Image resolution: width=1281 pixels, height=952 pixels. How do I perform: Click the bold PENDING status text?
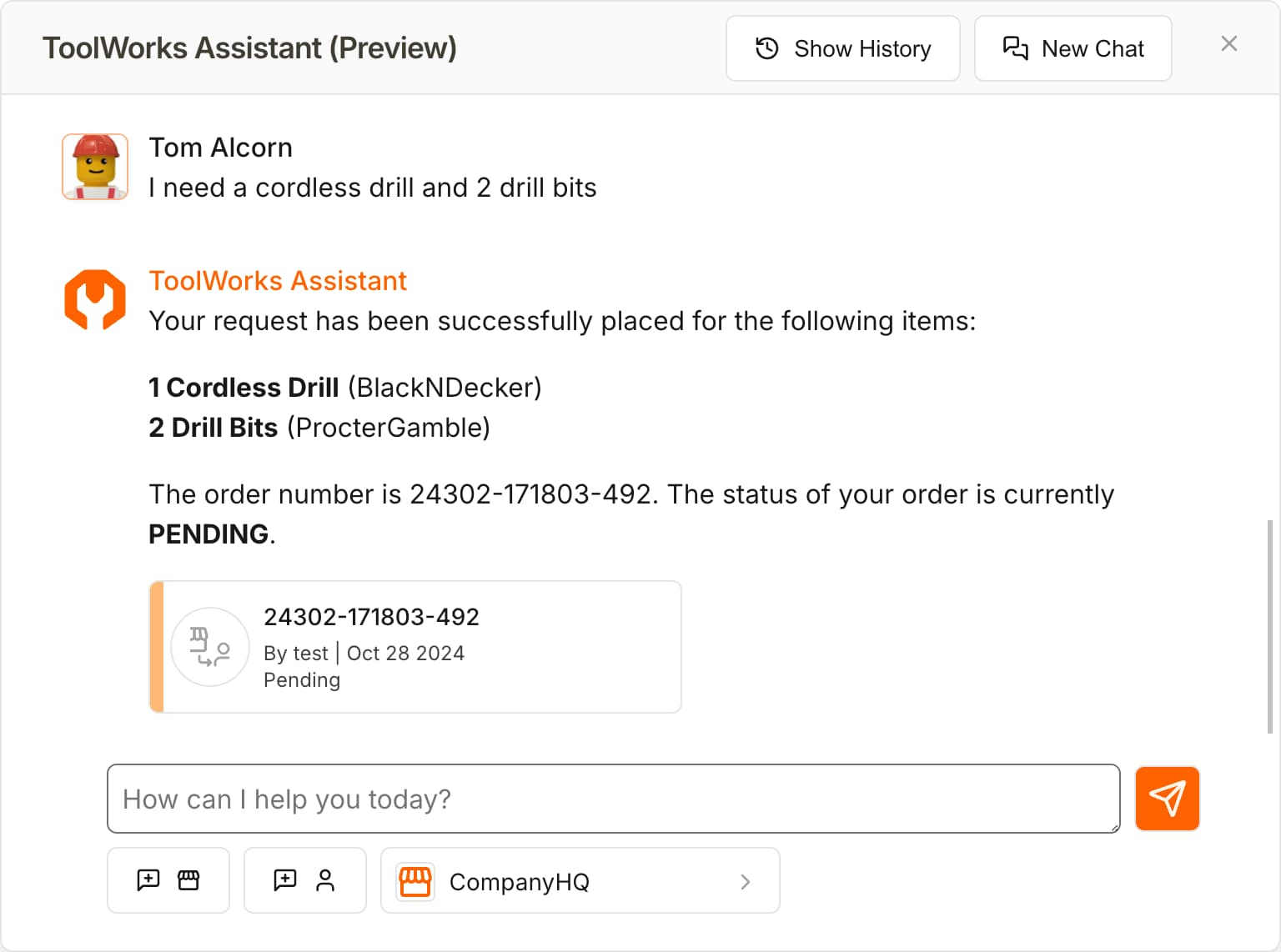[208, 534]
